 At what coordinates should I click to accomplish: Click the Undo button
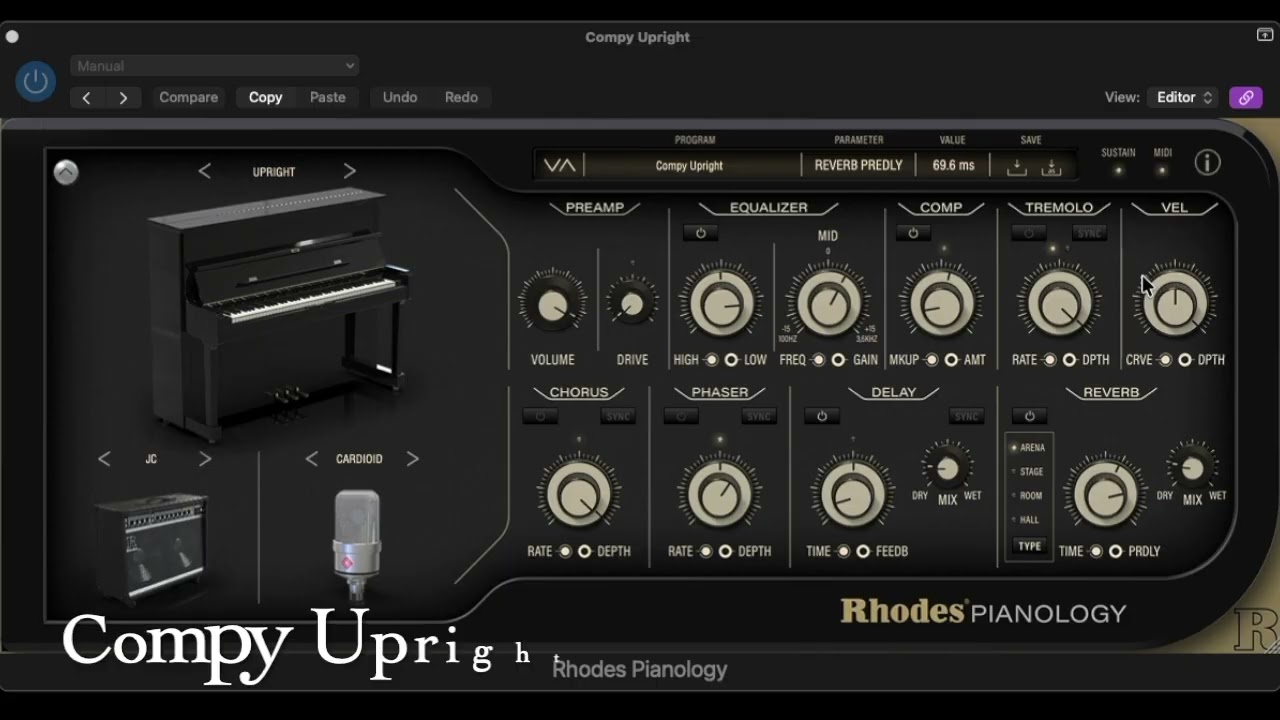click(400, 97)
